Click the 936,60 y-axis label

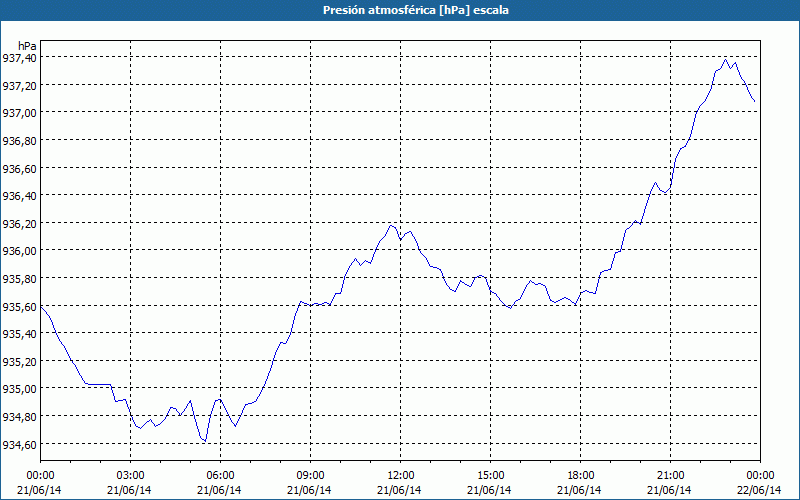[19, 168]
